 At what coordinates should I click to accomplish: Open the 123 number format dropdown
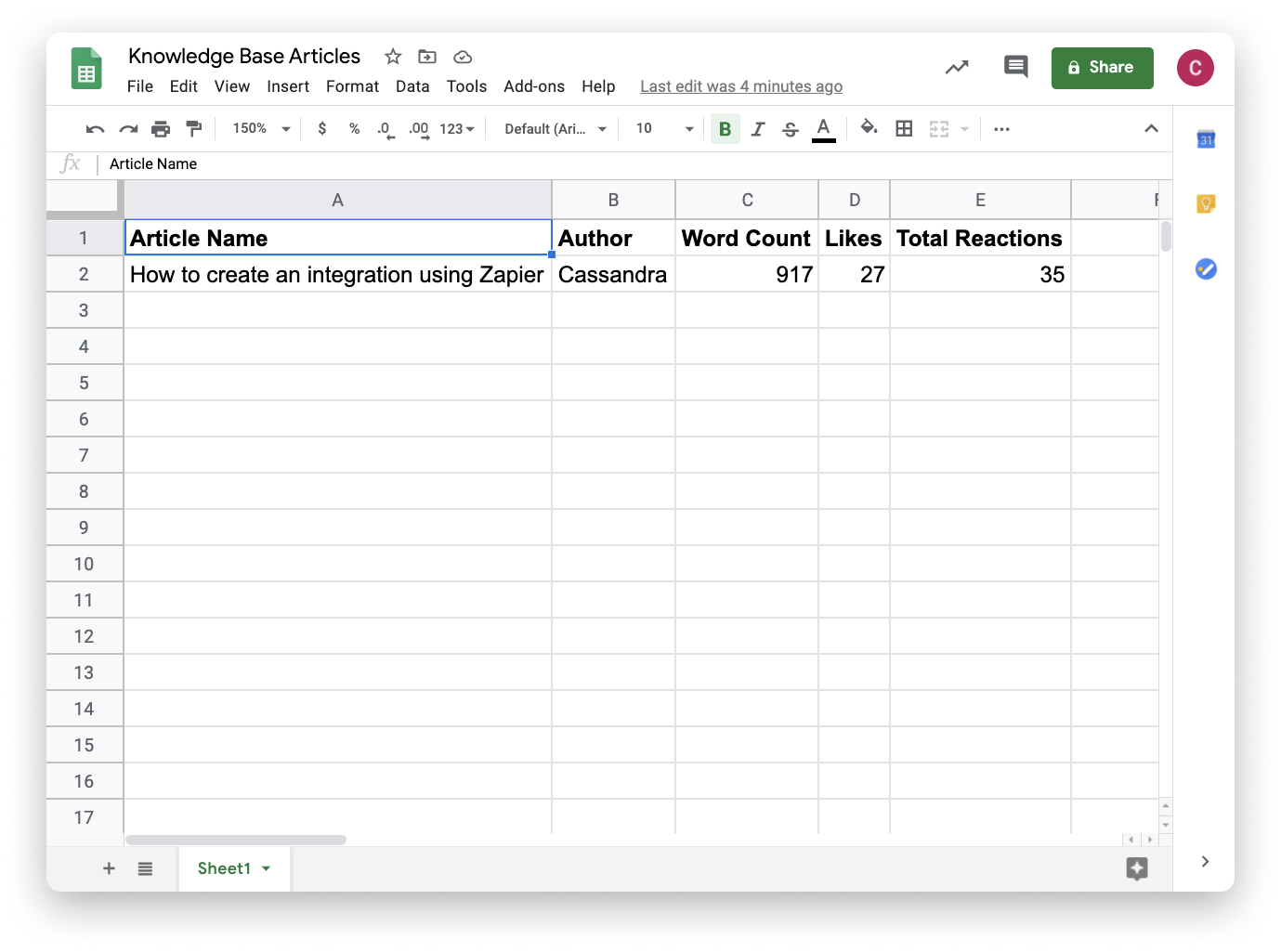(x=457, y=129)
